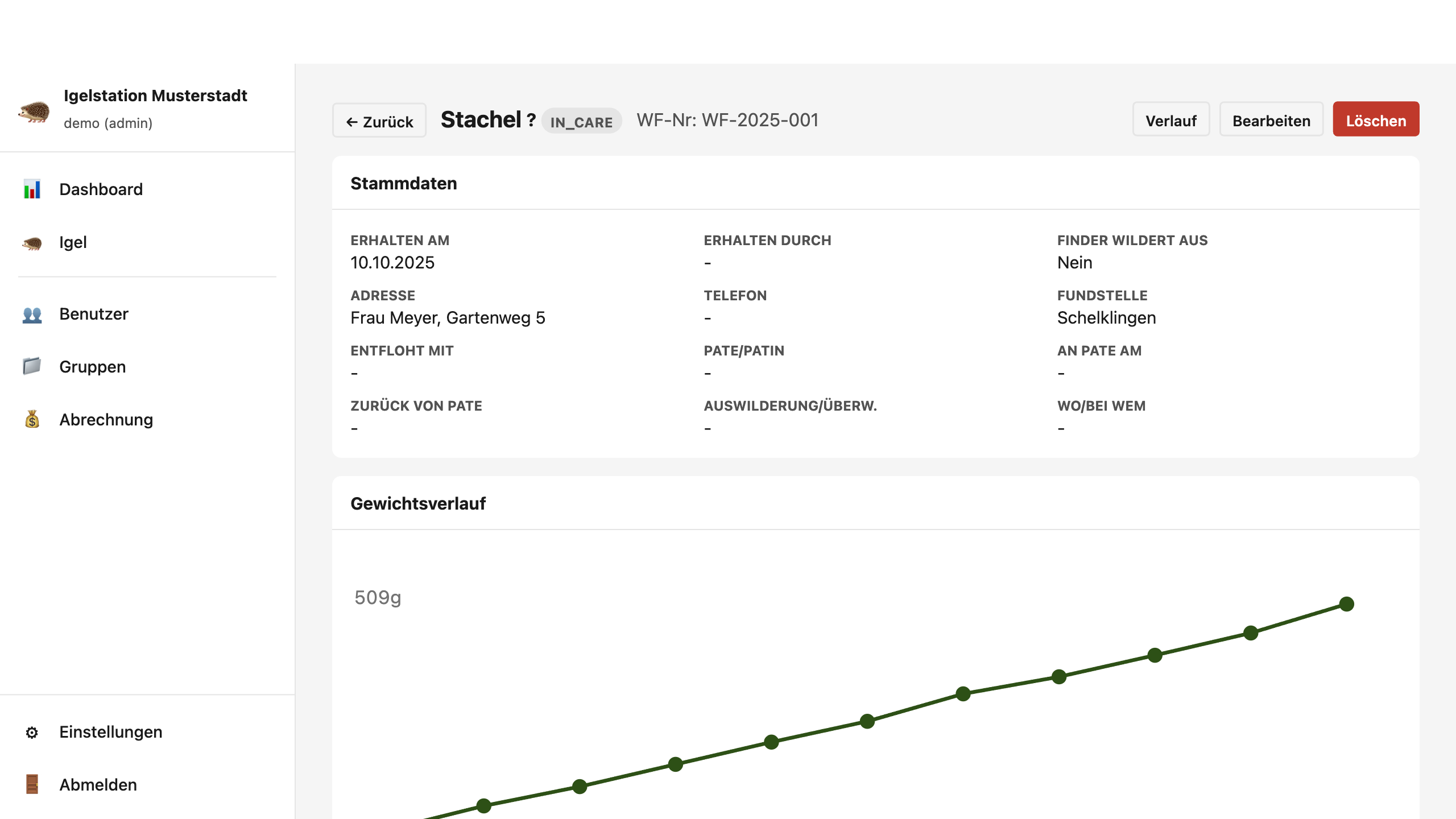Image resolution: width=1456 pixels, height=819 pixels.
Task: Go to the Benutzer menu item
Action: (x=94, y=315)
